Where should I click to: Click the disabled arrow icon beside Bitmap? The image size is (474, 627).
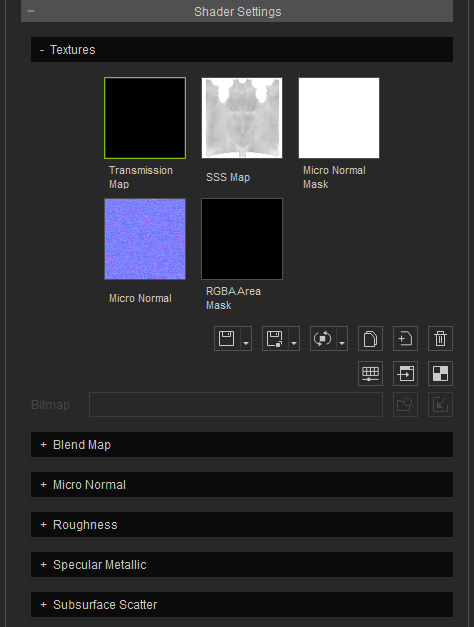point(440,405)
